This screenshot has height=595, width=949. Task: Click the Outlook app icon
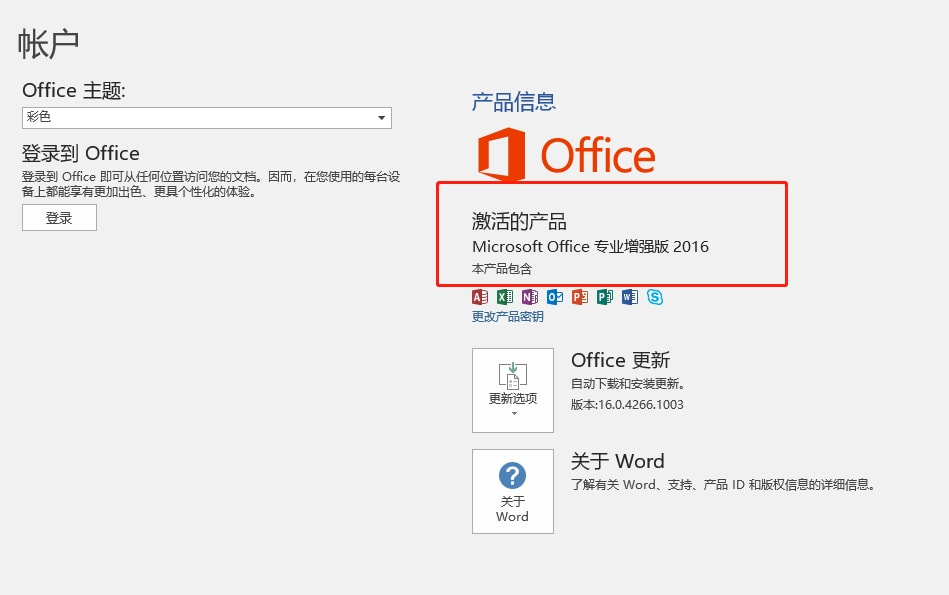pos(555,297)
